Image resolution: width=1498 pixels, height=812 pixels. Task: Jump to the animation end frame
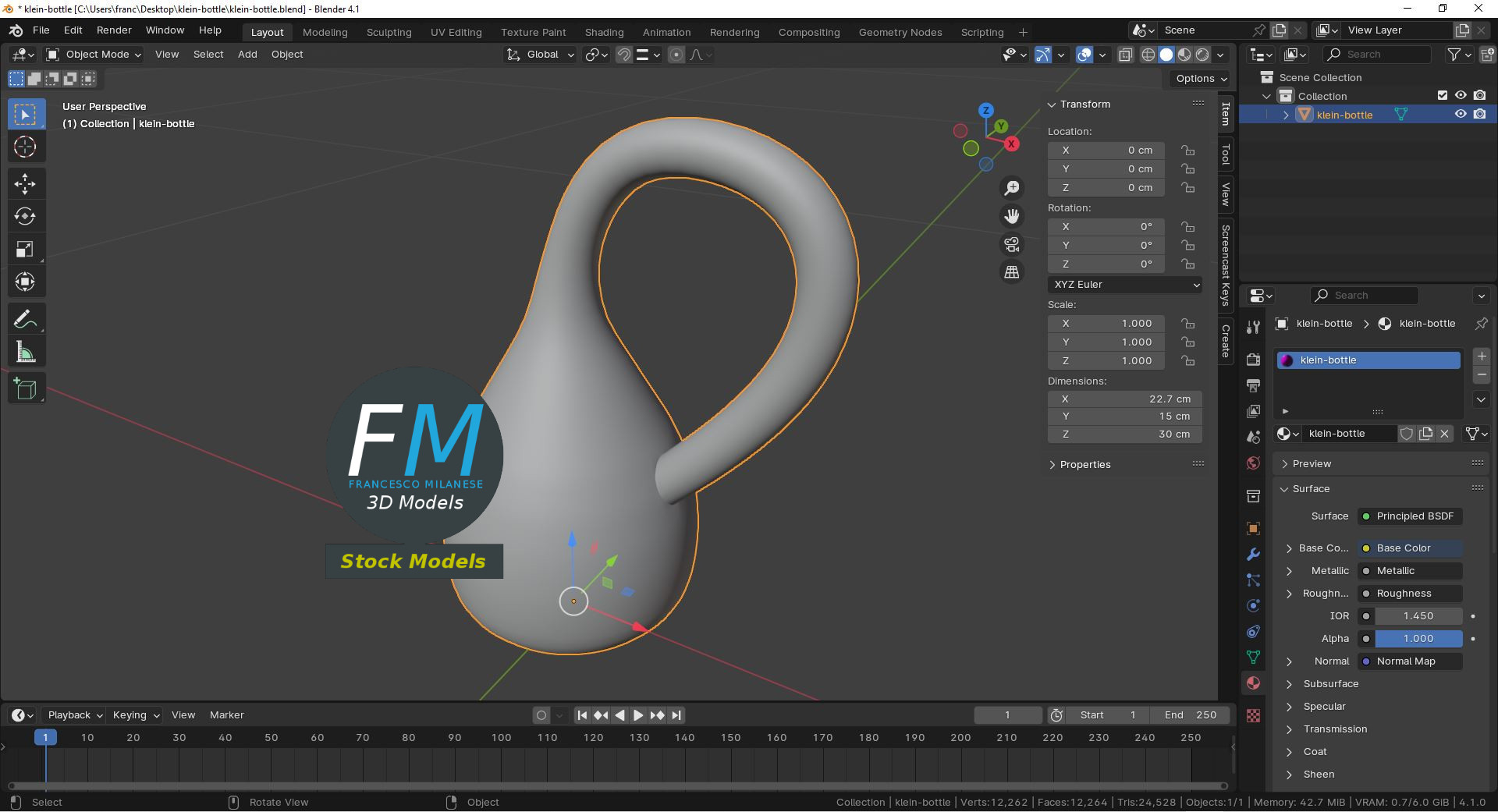[x=676, y=715]
